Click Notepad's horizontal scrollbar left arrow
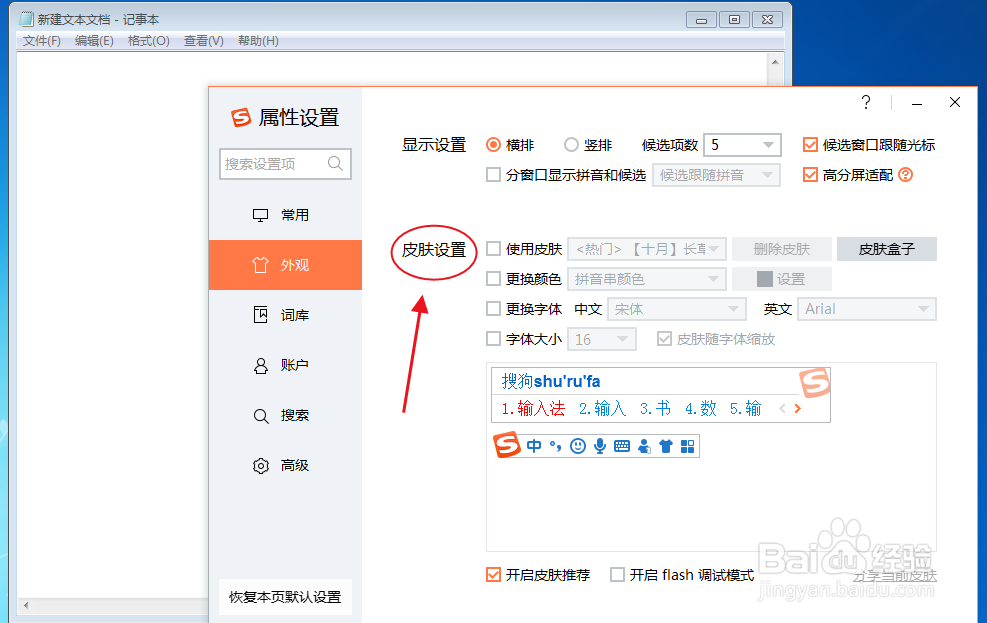This screenshot has width=987, height=623. pos(26,605)
